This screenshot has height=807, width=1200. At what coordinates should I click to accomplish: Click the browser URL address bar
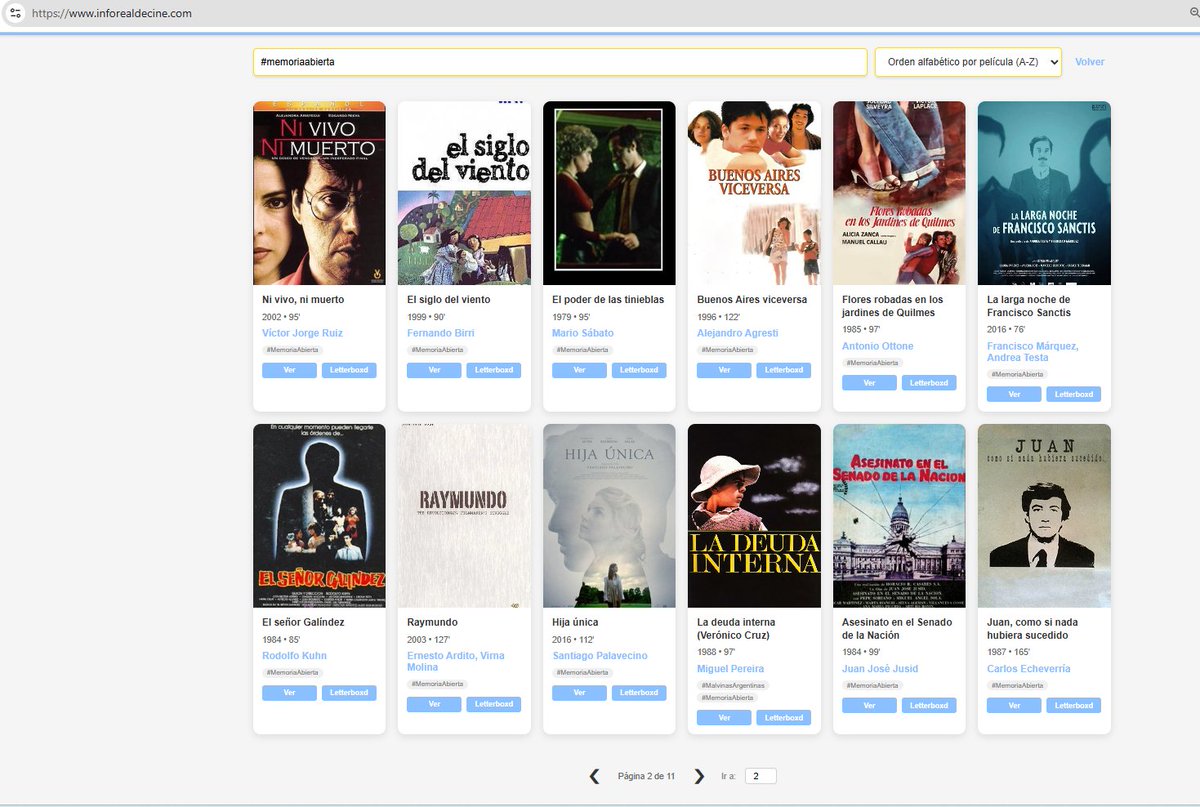pyautogui.click(x=600, y=14)
